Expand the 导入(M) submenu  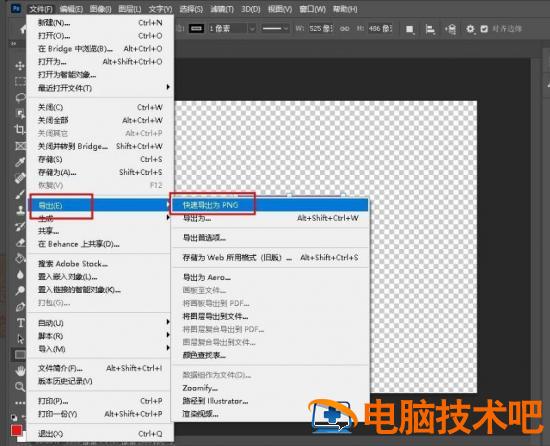click(x=168, y=348)
